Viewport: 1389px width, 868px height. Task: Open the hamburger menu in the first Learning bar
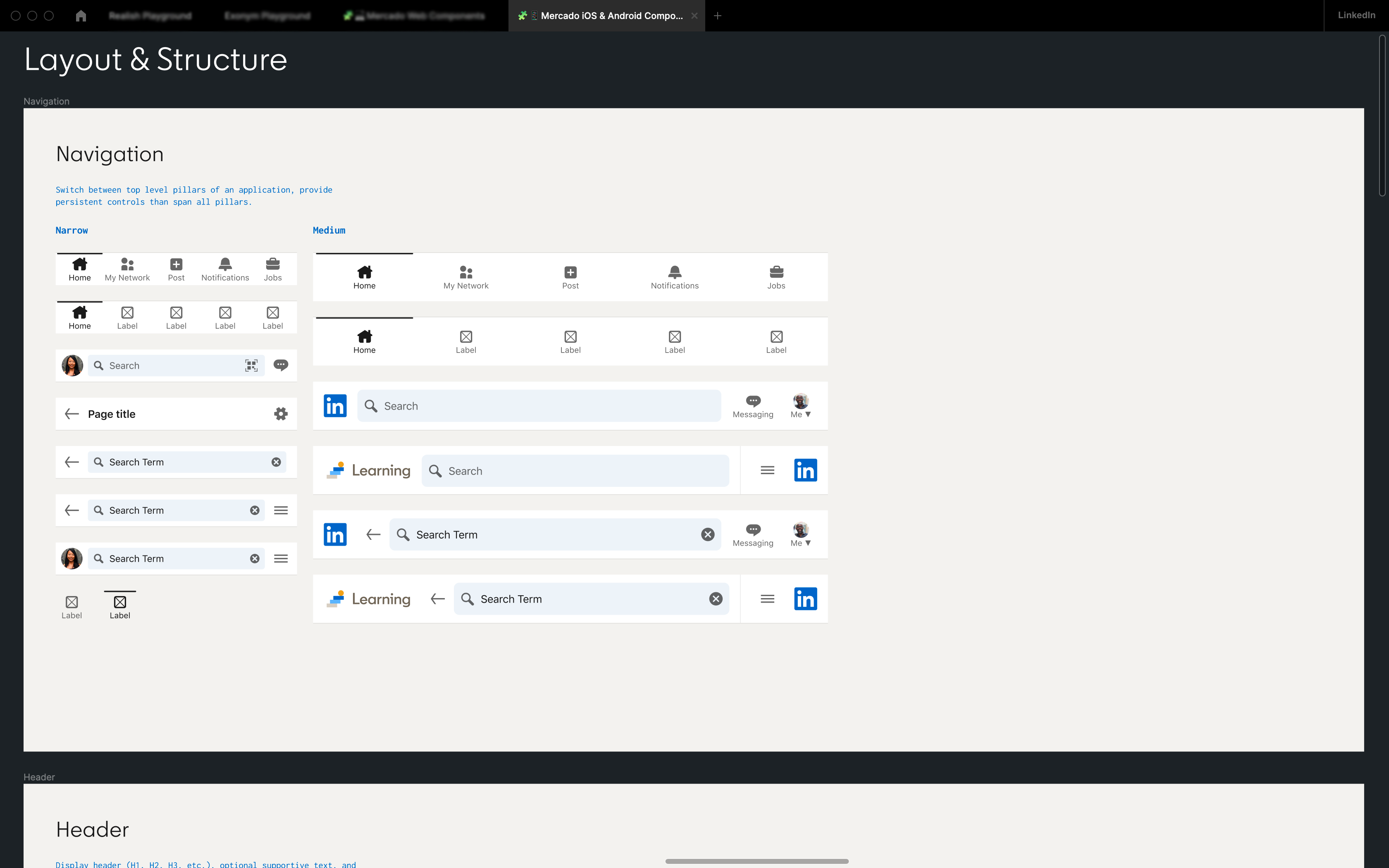point(767,470)
